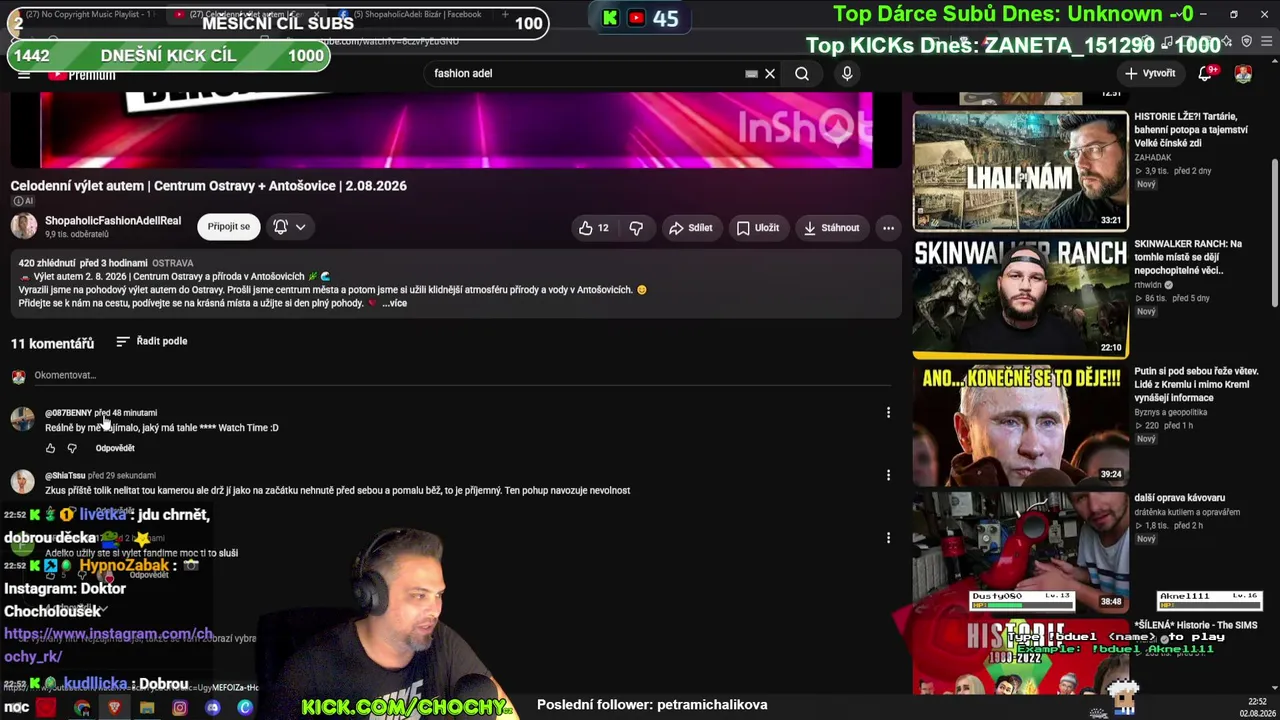Open Brave browser from the taskbar
The image size is (1280, 720).
[114, 708]
